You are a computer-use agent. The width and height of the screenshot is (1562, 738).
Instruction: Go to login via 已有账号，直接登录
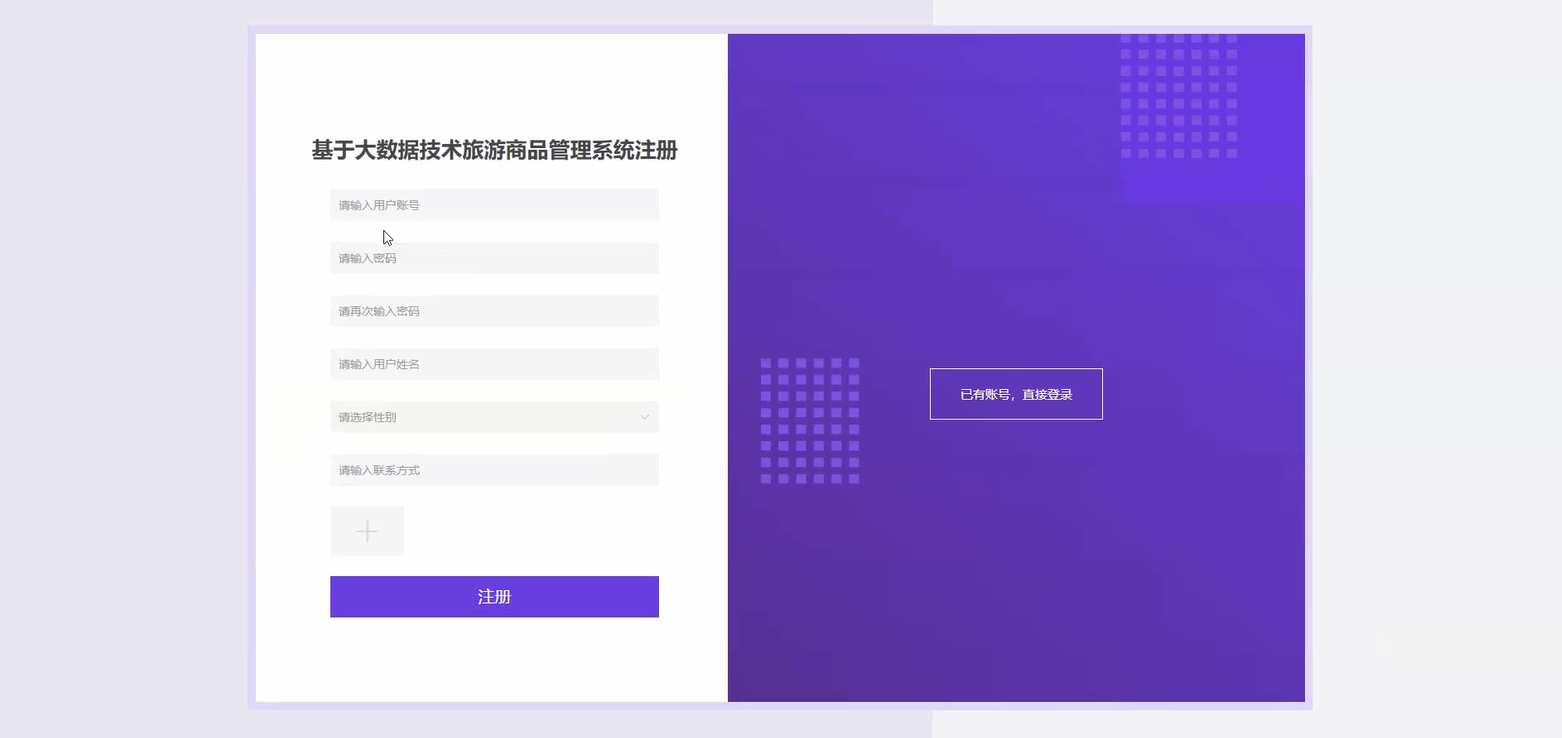point(1016,394)
